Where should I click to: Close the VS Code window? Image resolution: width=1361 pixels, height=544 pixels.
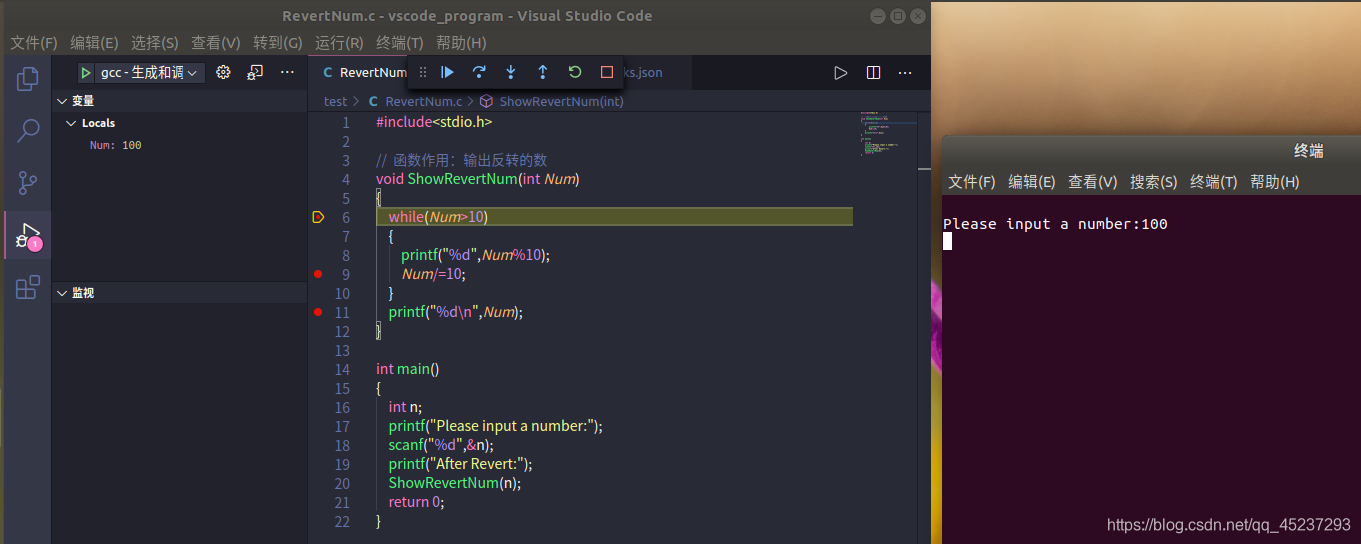pos(917,16)
